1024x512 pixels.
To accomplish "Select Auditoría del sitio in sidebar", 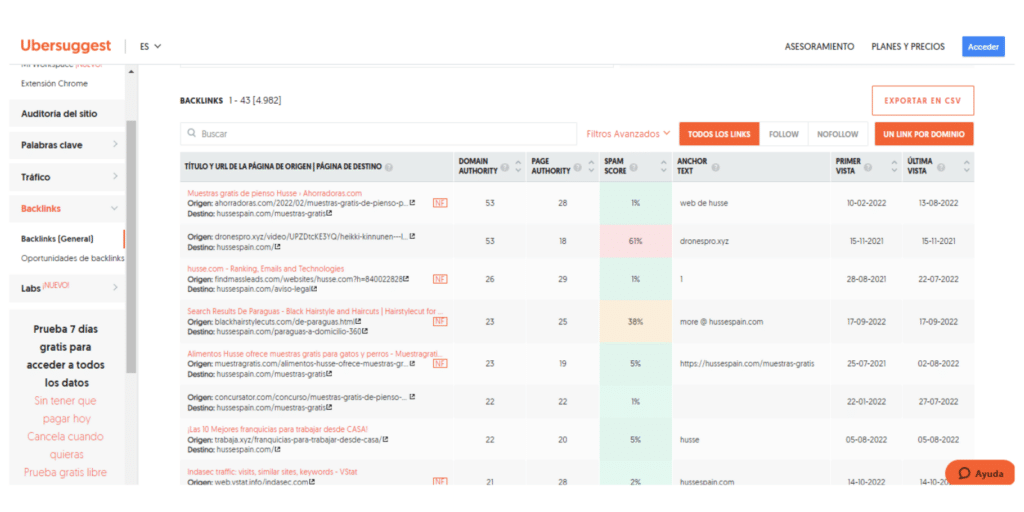I will [x=67, y=114].
